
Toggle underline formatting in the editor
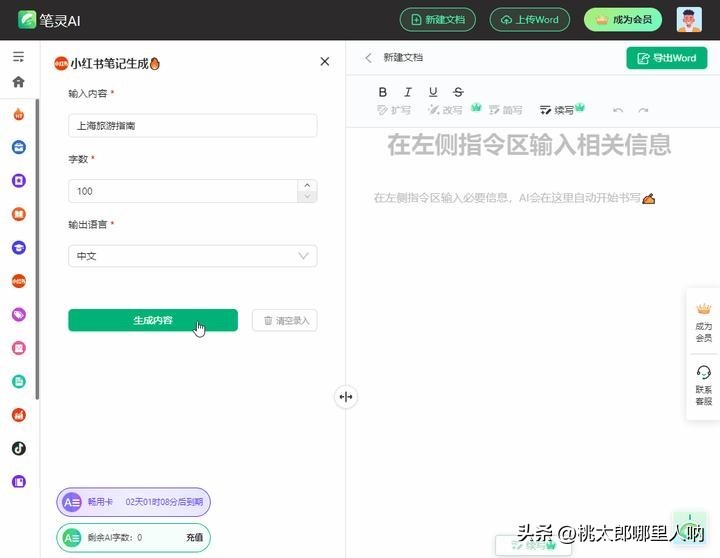pos(432,92)
